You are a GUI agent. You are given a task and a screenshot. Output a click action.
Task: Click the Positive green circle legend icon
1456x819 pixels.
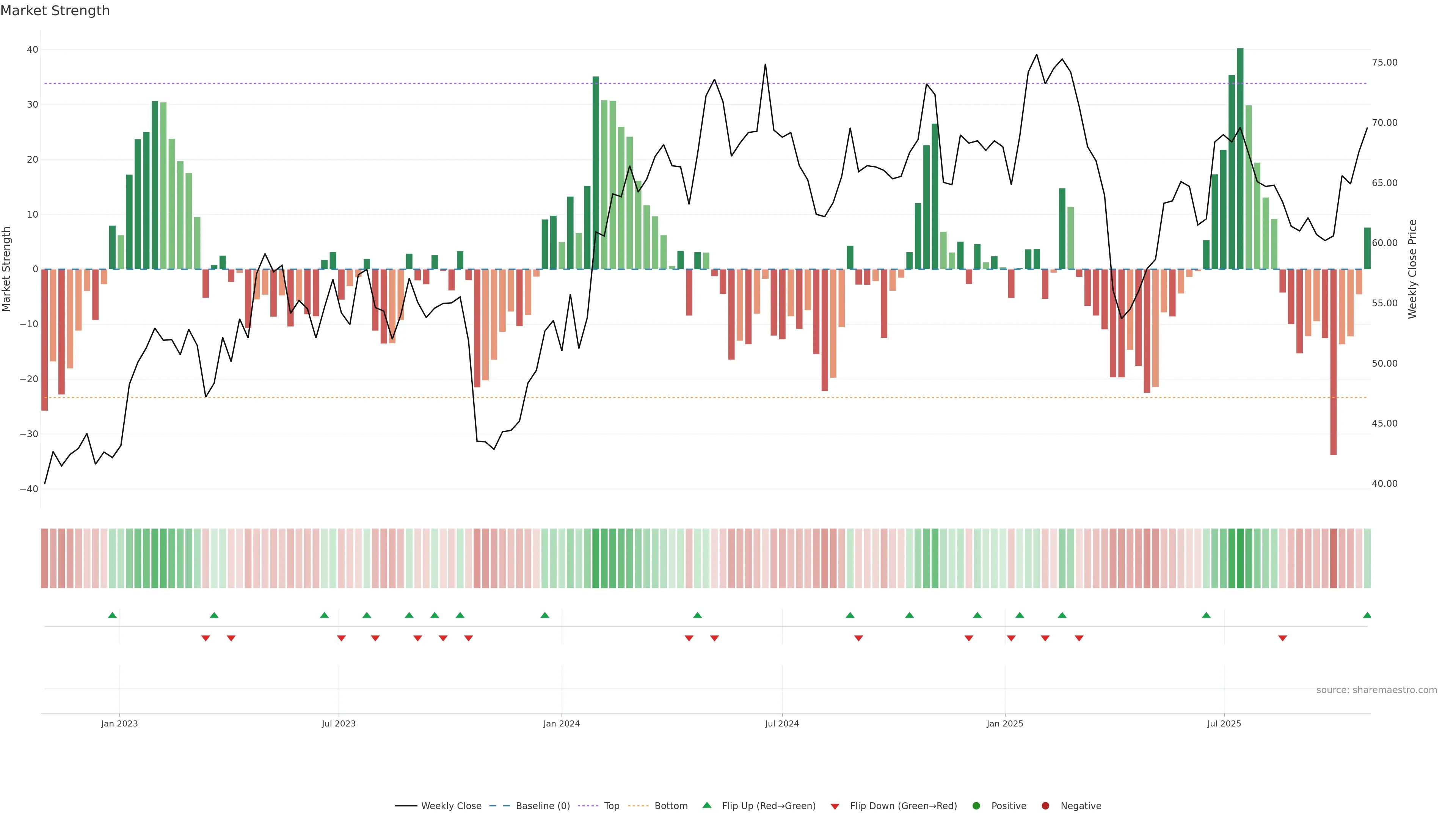point(976,805)
